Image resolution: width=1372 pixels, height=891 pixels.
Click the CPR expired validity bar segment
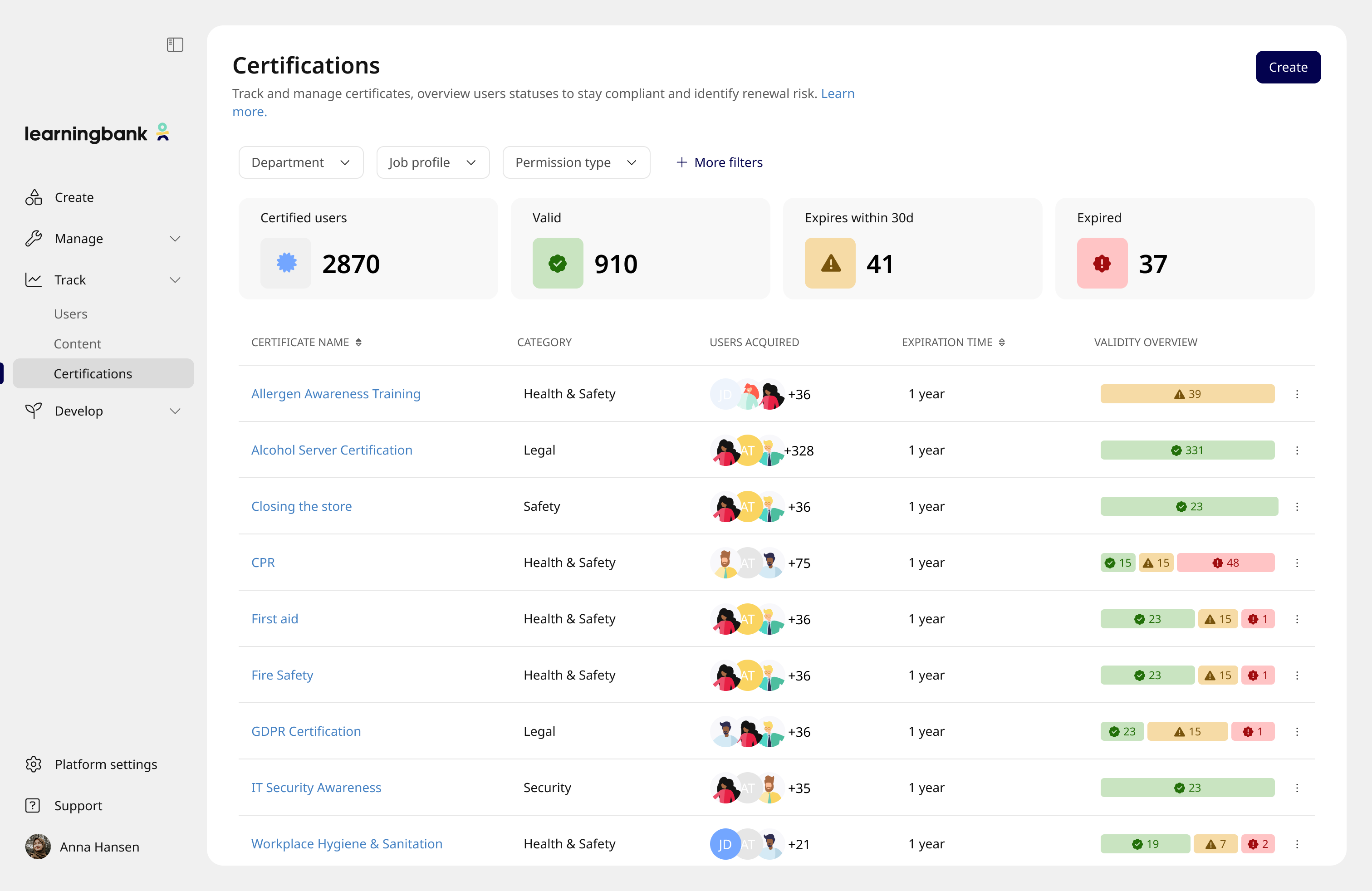[1226, 563]
